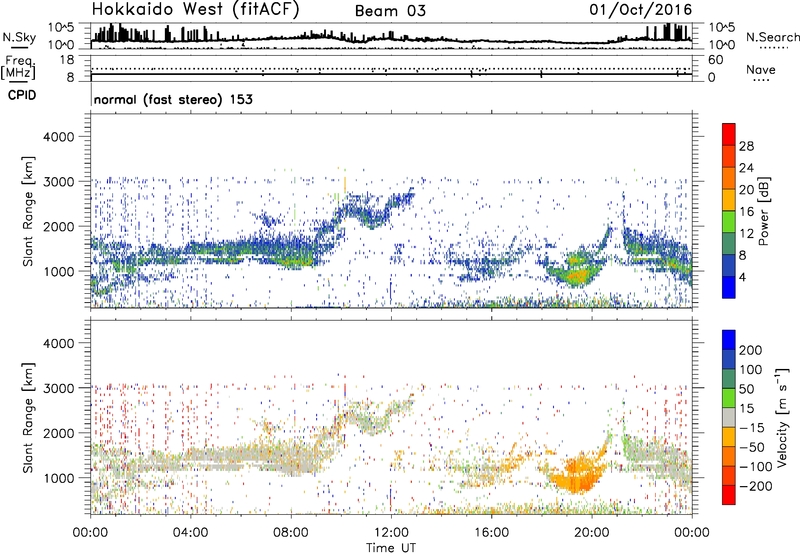
Task: Click the "-200" velocity colorbar label
Action: [x=756, y=486]
